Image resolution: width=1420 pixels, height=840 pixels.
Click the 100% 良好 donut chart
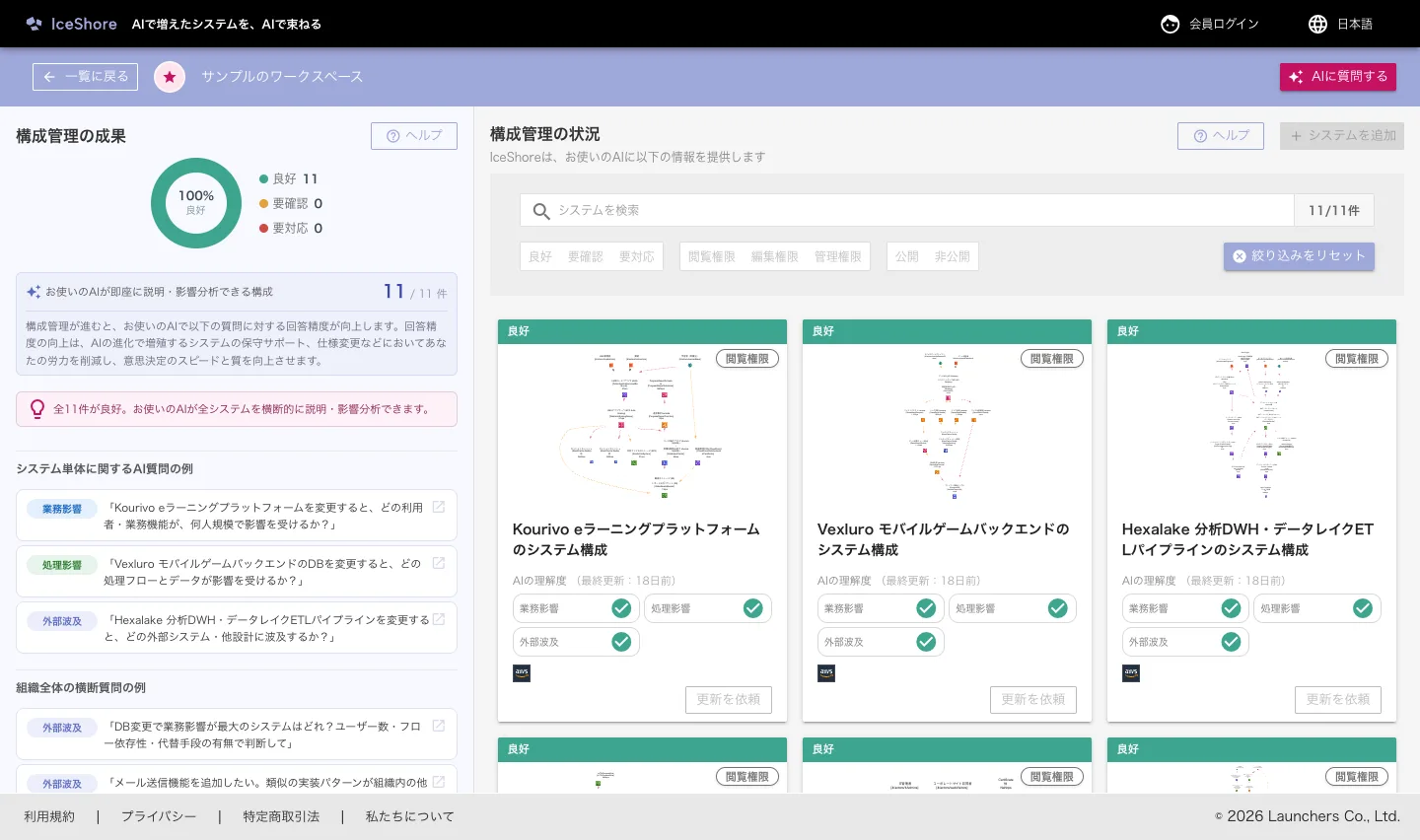pos(196,203)
